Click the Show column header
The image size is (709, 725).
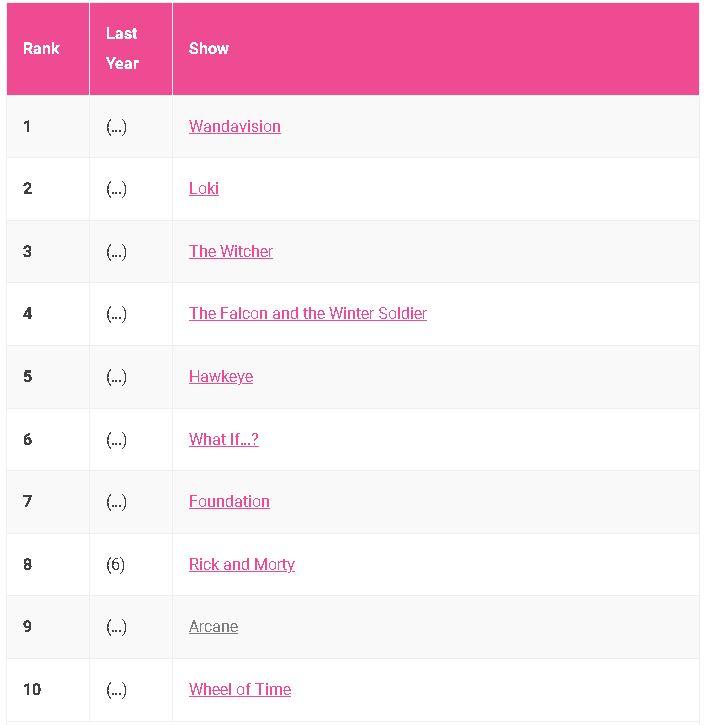pyautogui.click(x=209, y=48)
